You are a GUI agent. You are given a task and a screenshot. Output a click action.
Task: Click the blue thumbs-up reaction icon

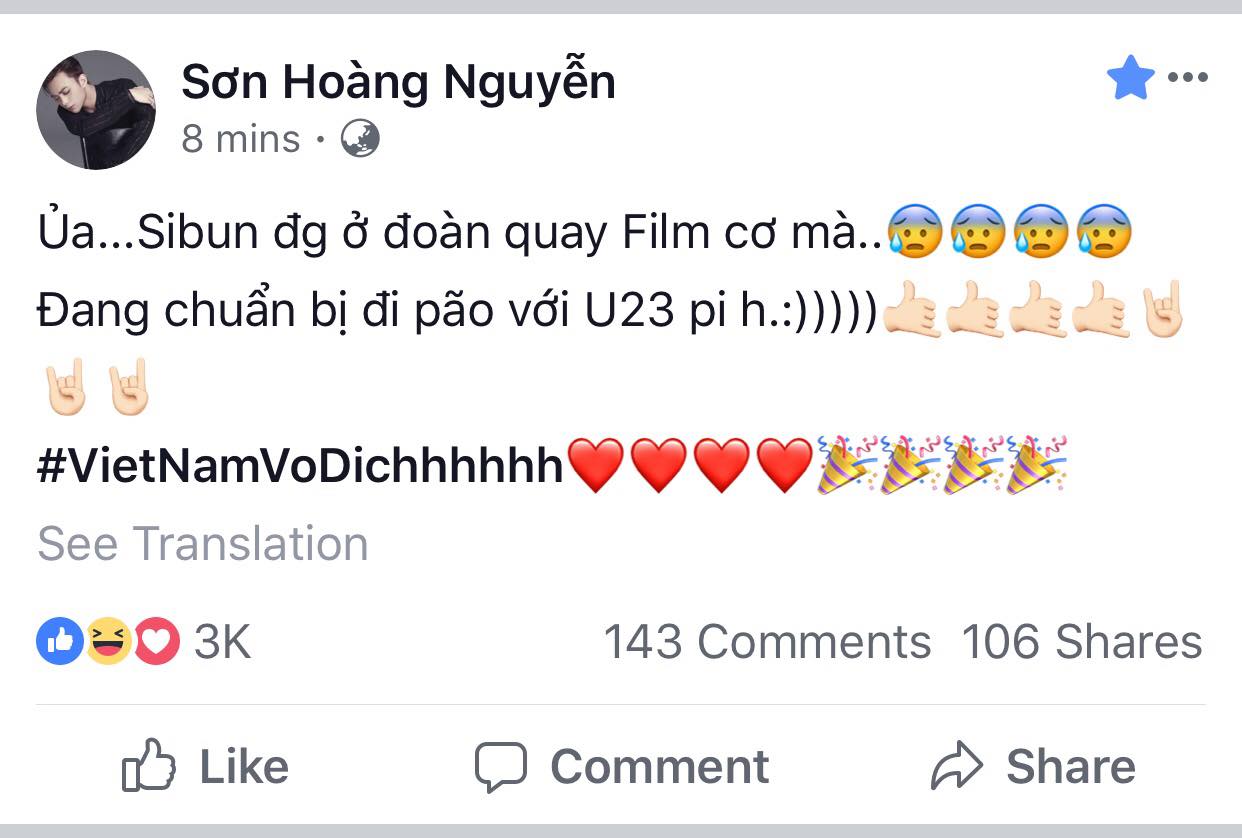(59, 641)
